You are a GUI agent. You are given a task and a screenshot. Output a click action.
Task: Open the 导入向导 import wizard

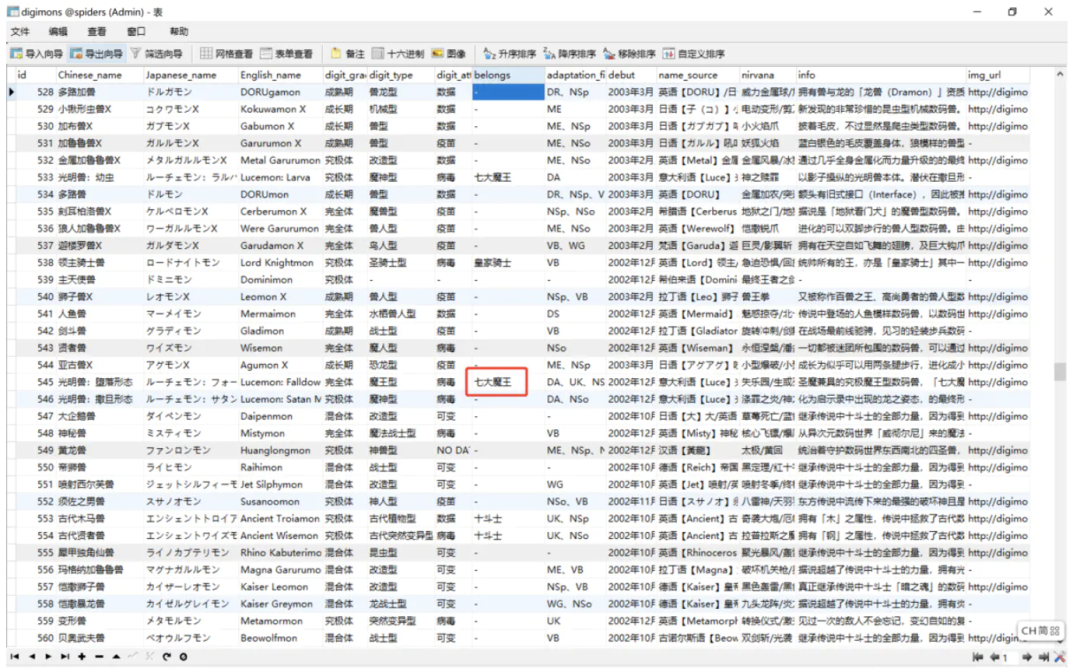click(37, 54)
